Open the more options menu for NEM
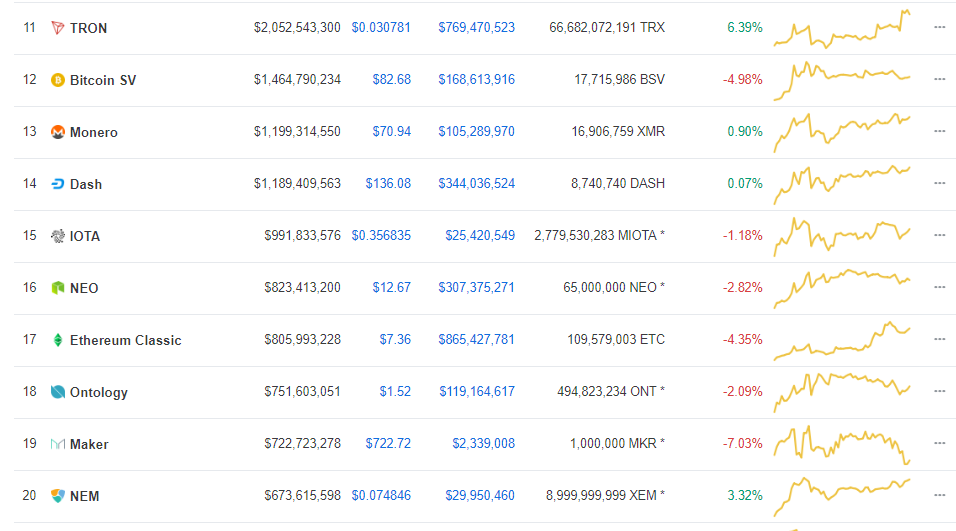 (x=939, y=495)
